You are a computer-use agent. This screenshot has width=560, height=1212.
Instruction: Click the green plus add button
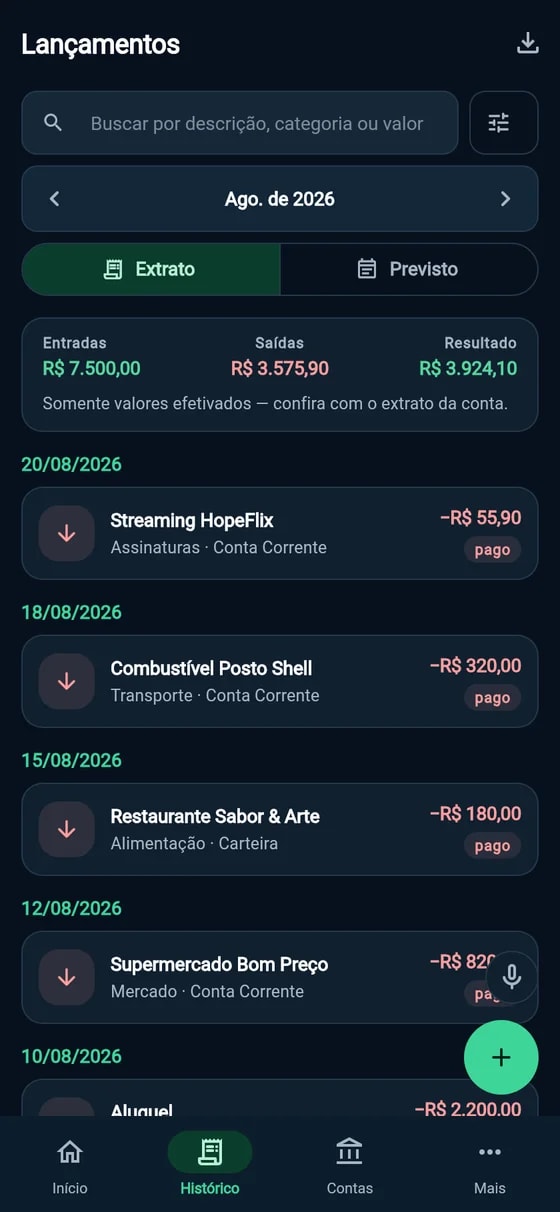click(x=501, y=1057)
